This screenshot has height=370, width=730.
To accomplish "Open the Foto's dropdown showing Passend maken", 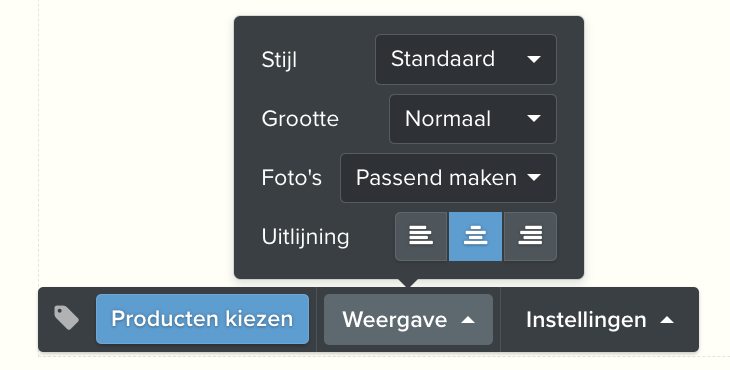I will pos(448,178).
